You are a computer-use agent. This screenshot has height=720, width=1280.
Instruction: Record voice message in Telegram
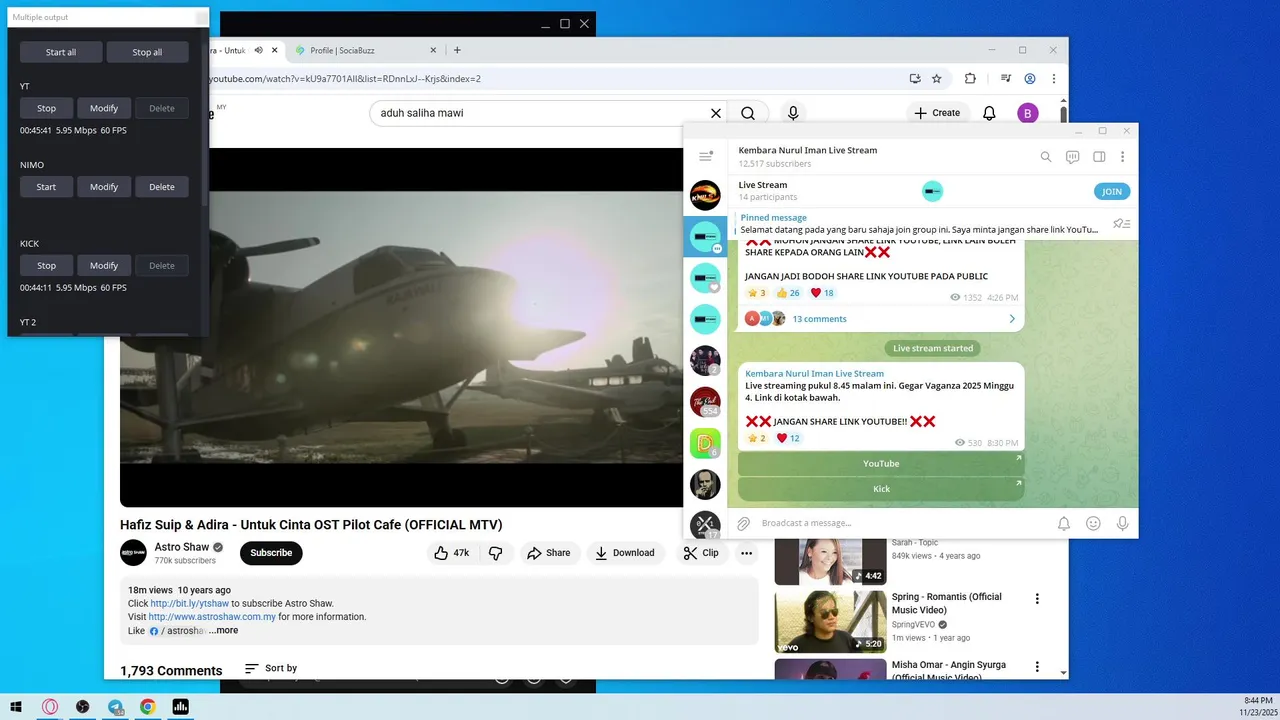1123,523
